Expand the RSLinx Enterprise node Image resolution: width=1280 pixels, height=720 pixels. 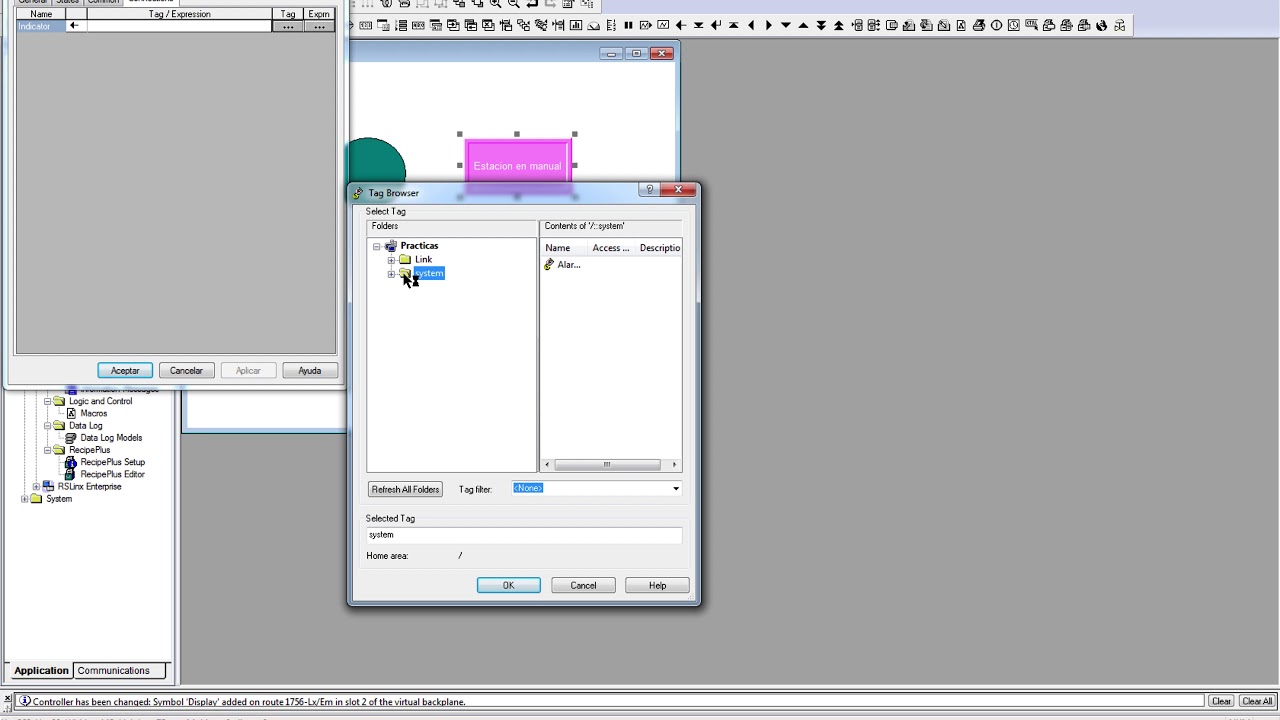point(36,487)
